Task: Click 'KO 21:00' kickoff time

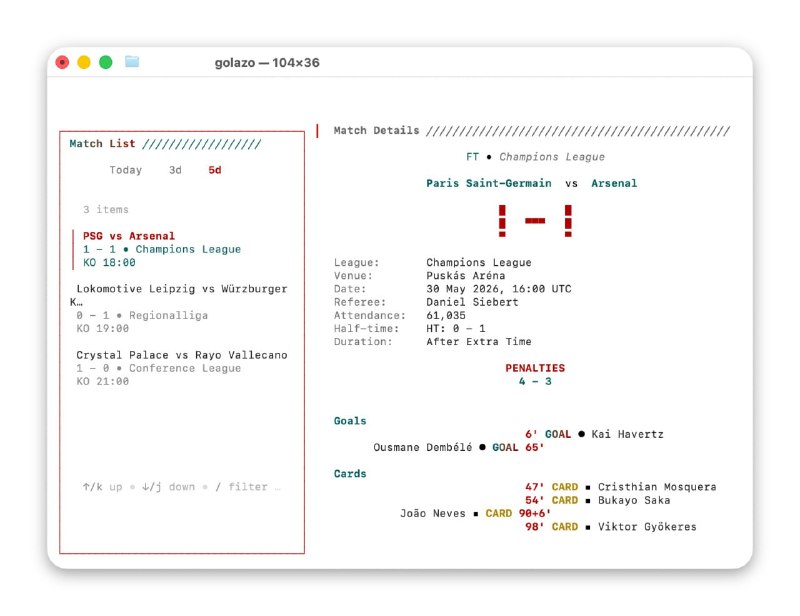Action: pyautogui.click(x=103, y=381)
